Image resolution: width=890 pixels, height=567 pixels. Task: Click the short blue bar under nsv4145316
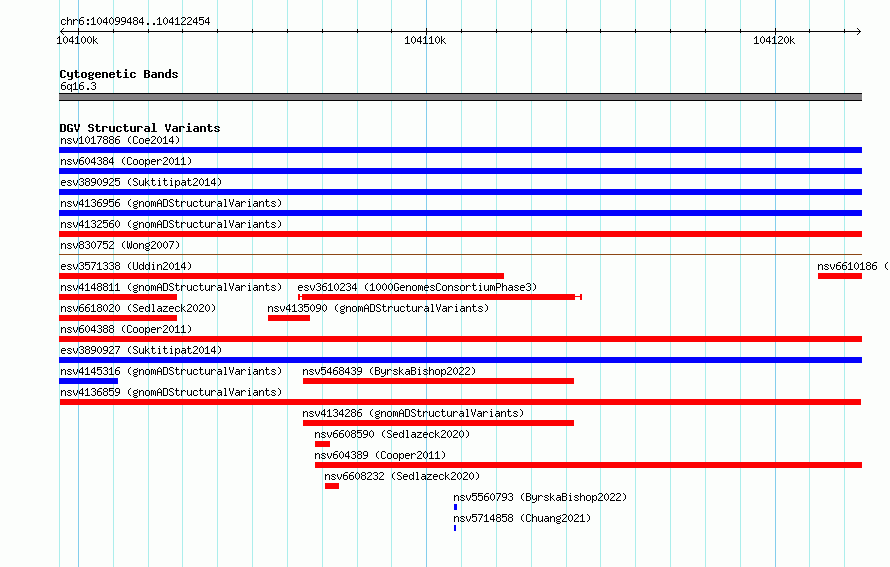[89, 381]
